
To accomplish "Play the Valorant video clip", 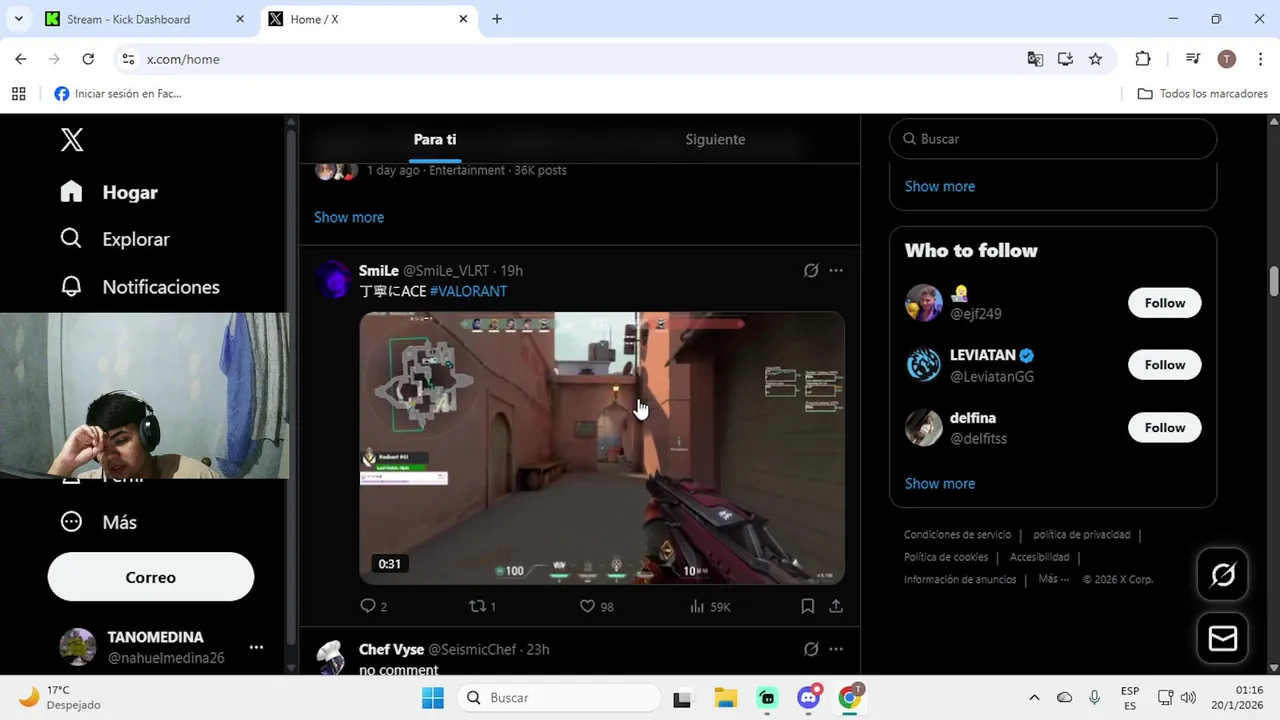I will 602,448.
